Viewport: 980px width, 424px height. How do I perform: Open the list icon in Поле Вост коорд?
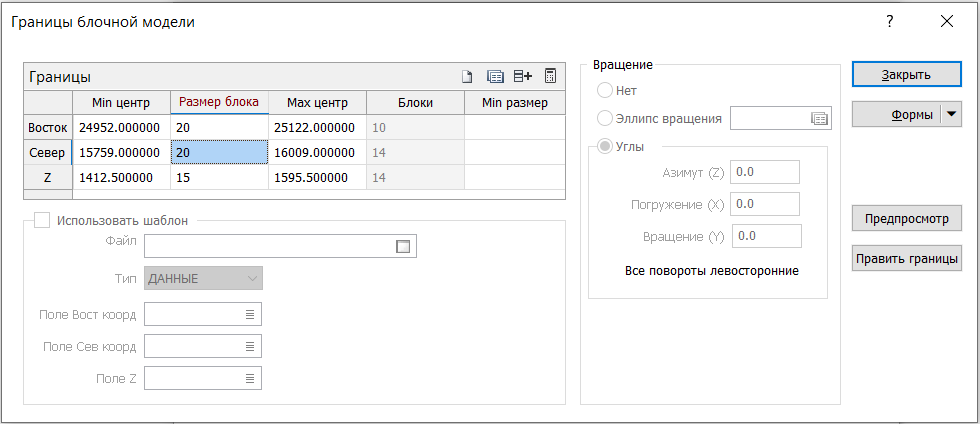pyautogui.click(x=249, y=315)
